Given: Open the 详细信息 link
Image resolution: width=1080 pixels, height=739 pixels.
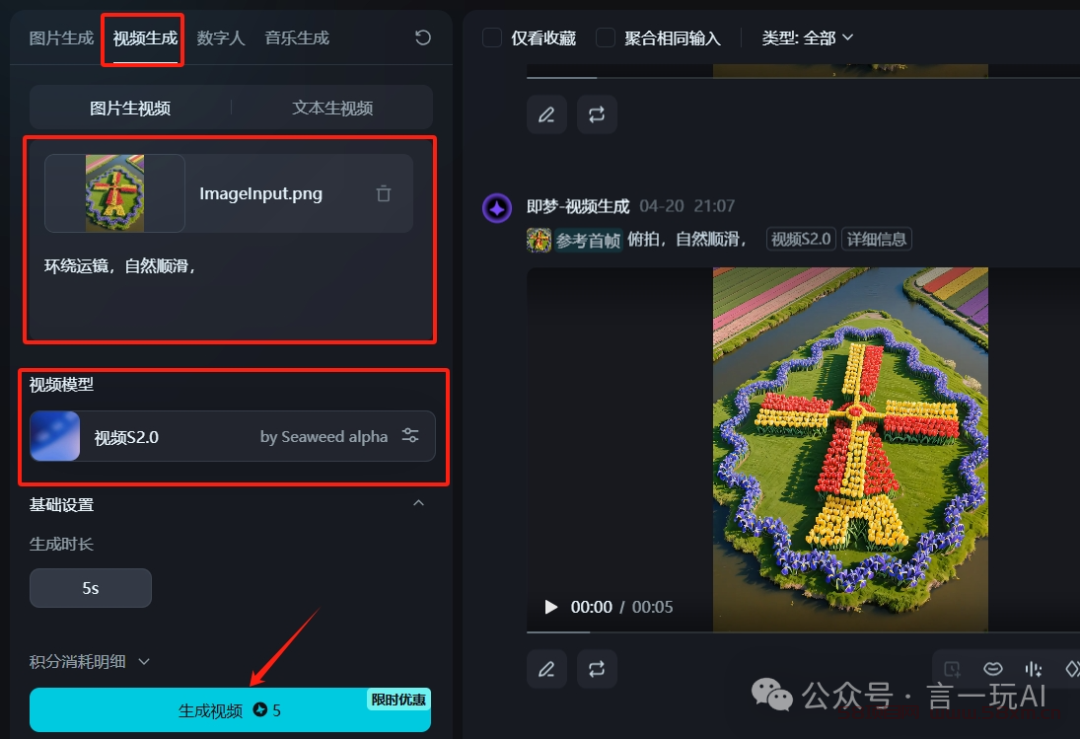Looking at the screenshot, I should [876, 239].
